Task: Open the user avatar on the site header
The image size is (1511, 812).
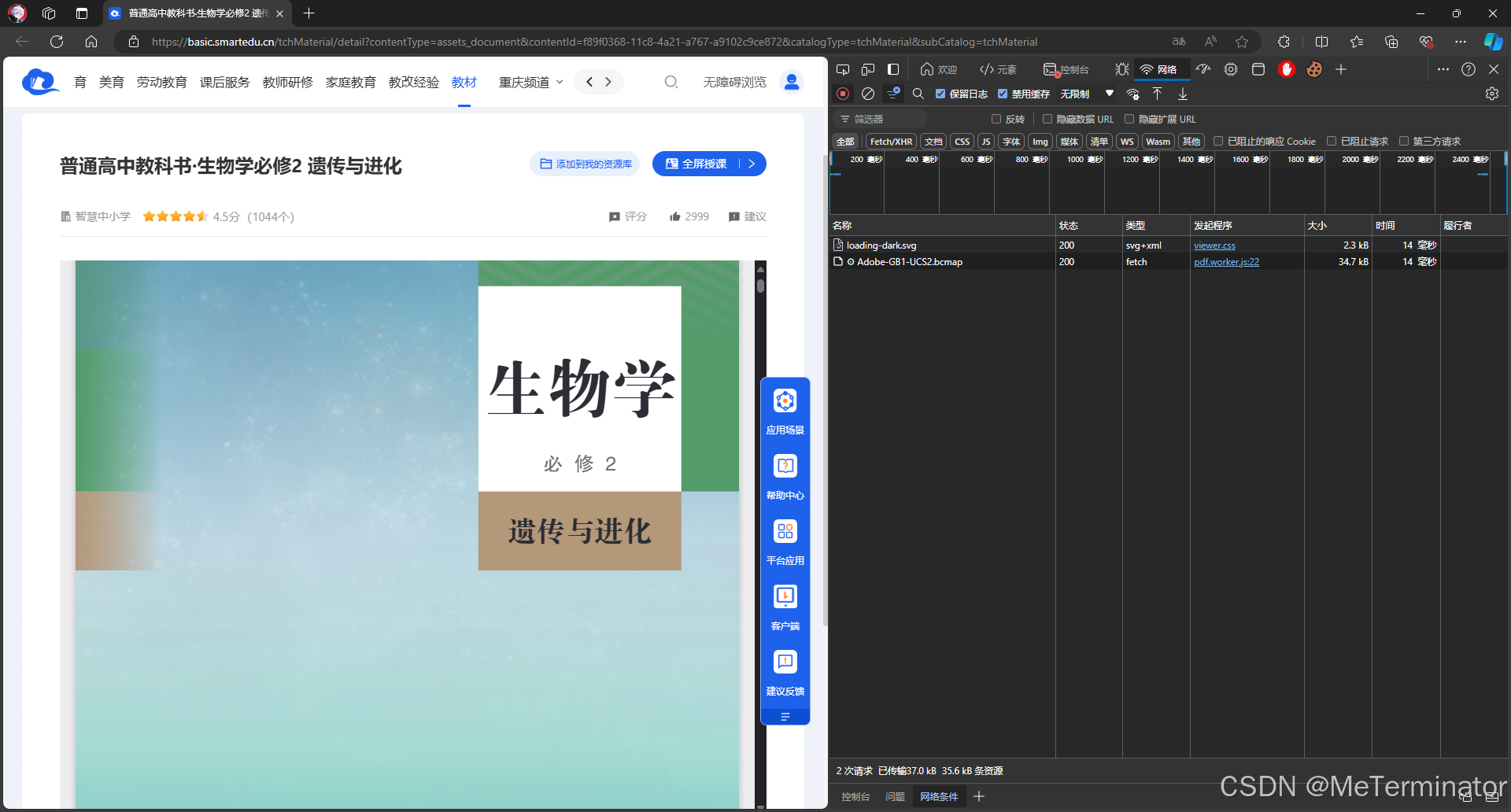Action: point(792,82)
